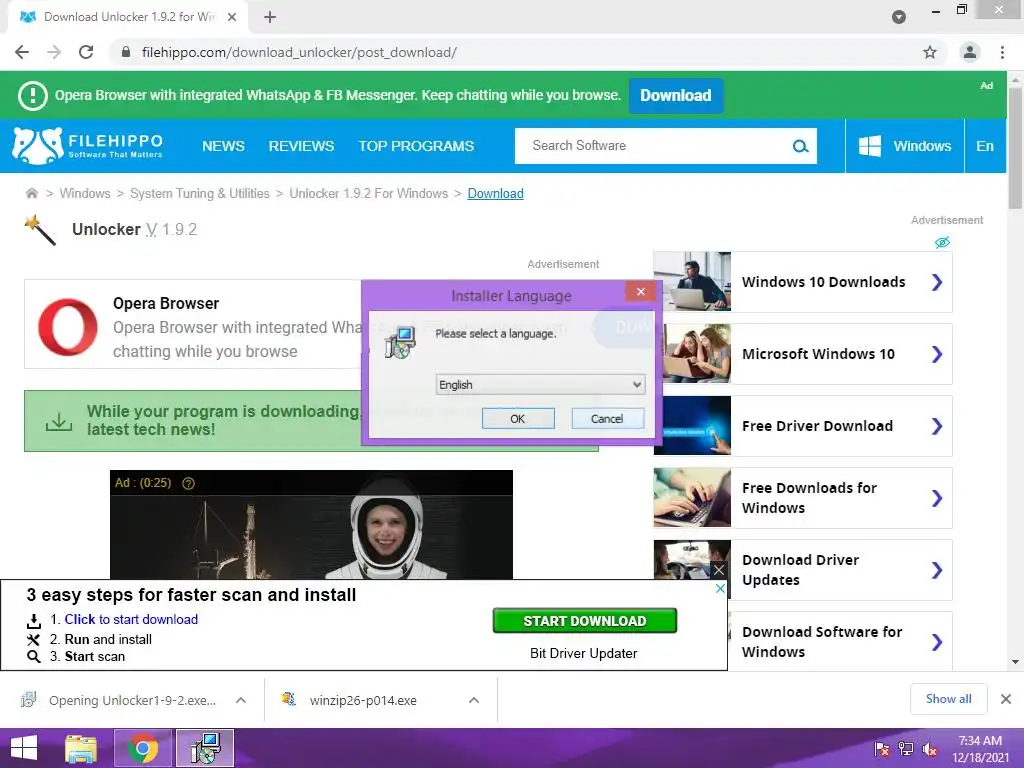This screenshot has height=768, width=1024.
Task: Confirm language with OK button
Action: pos(518,419)
